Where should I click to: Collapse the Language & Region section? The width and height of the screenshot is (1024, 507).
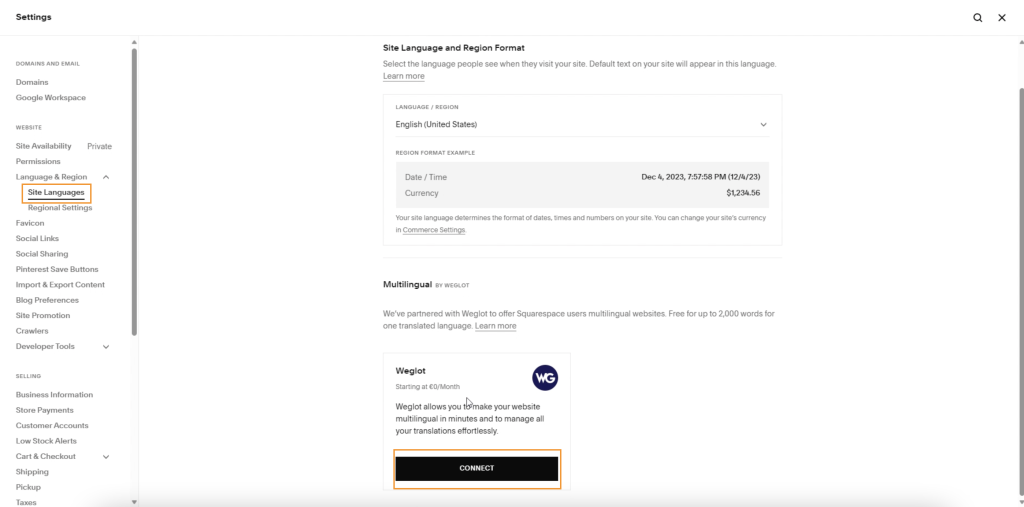coord(106,177)
